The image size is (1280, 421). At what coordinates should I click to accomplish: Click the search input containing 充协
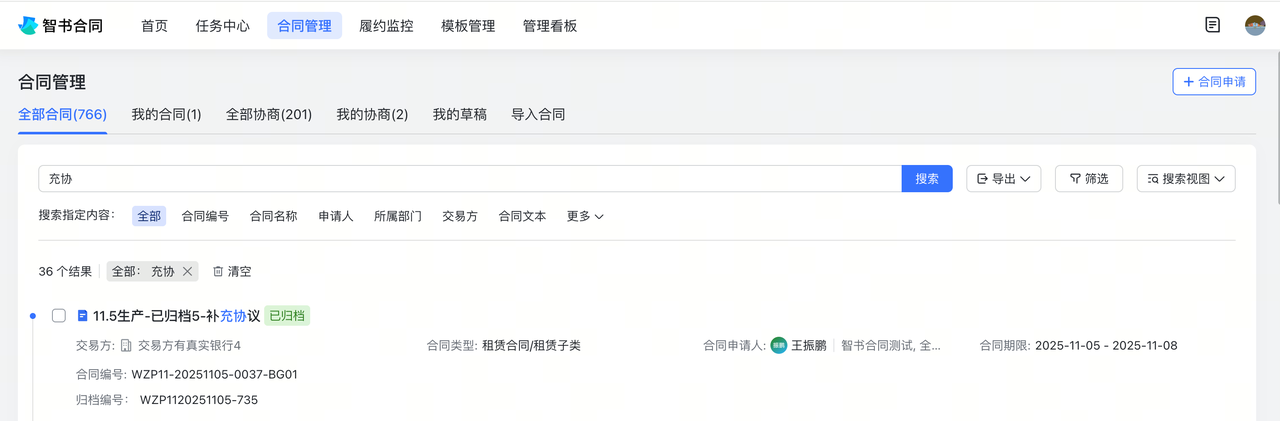(470, 179)
